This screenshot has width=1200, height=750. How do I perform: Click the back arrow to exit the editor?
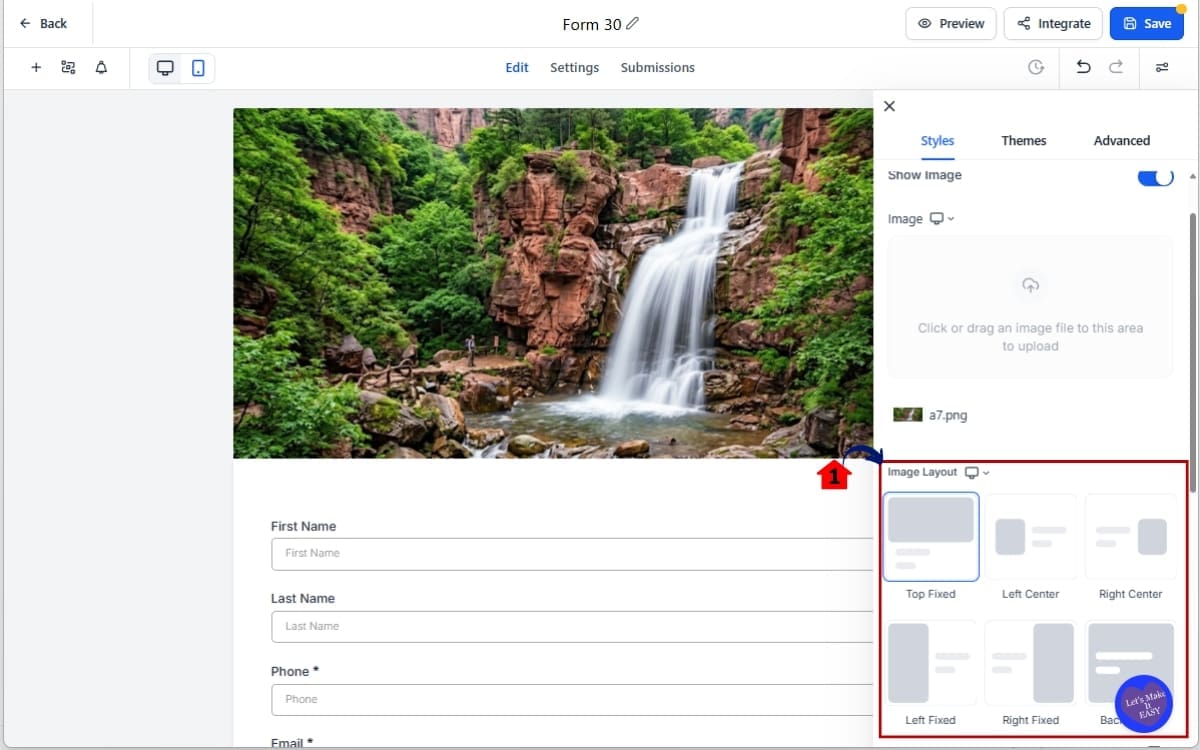point(24,22)
